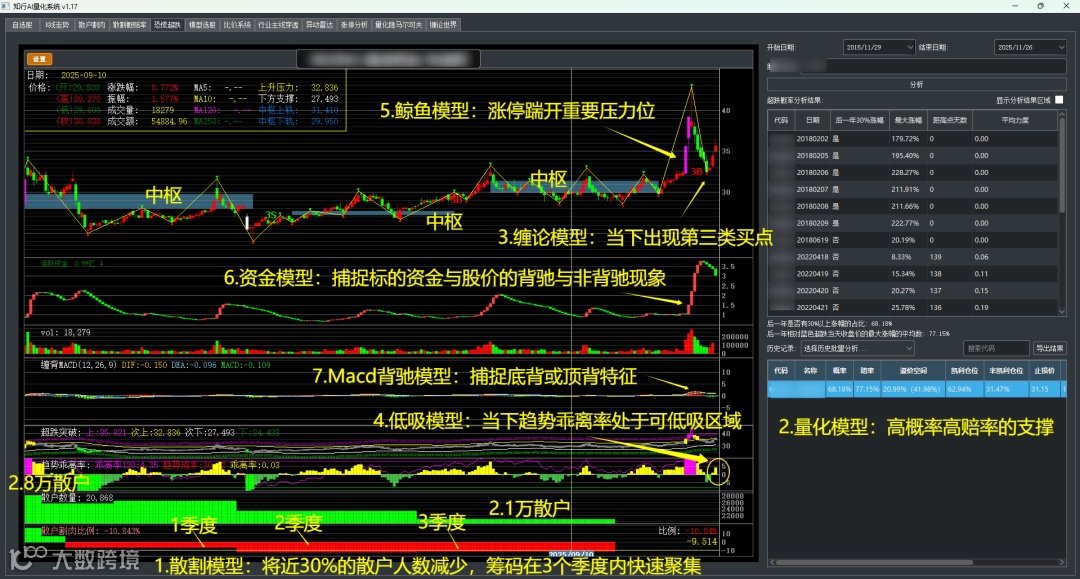Viewport: 1080px width, 579px height.
Task: Select the 异动雷达 tab
Action: (320, 25)
